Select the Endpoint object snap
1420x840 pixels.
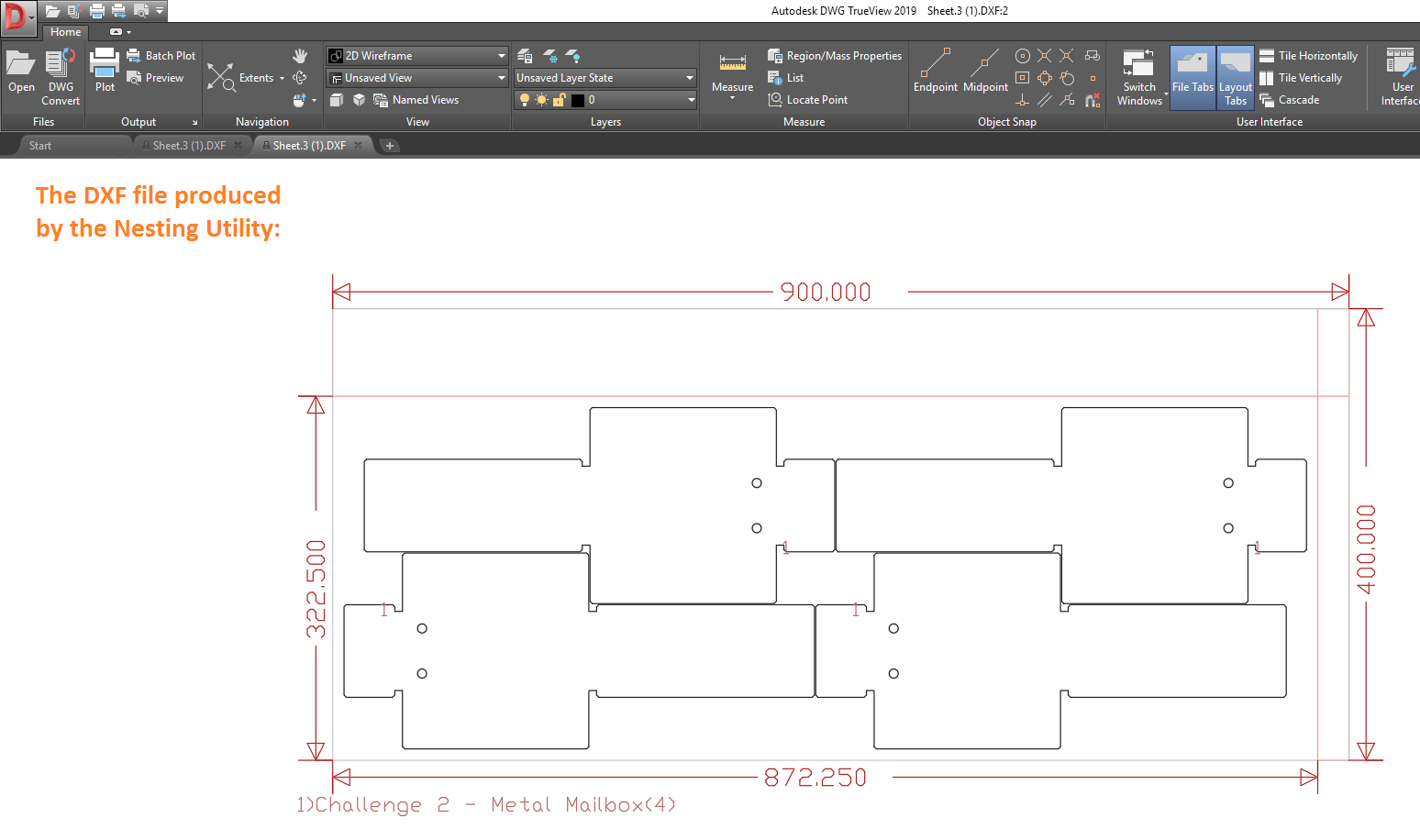coord(935,69)
